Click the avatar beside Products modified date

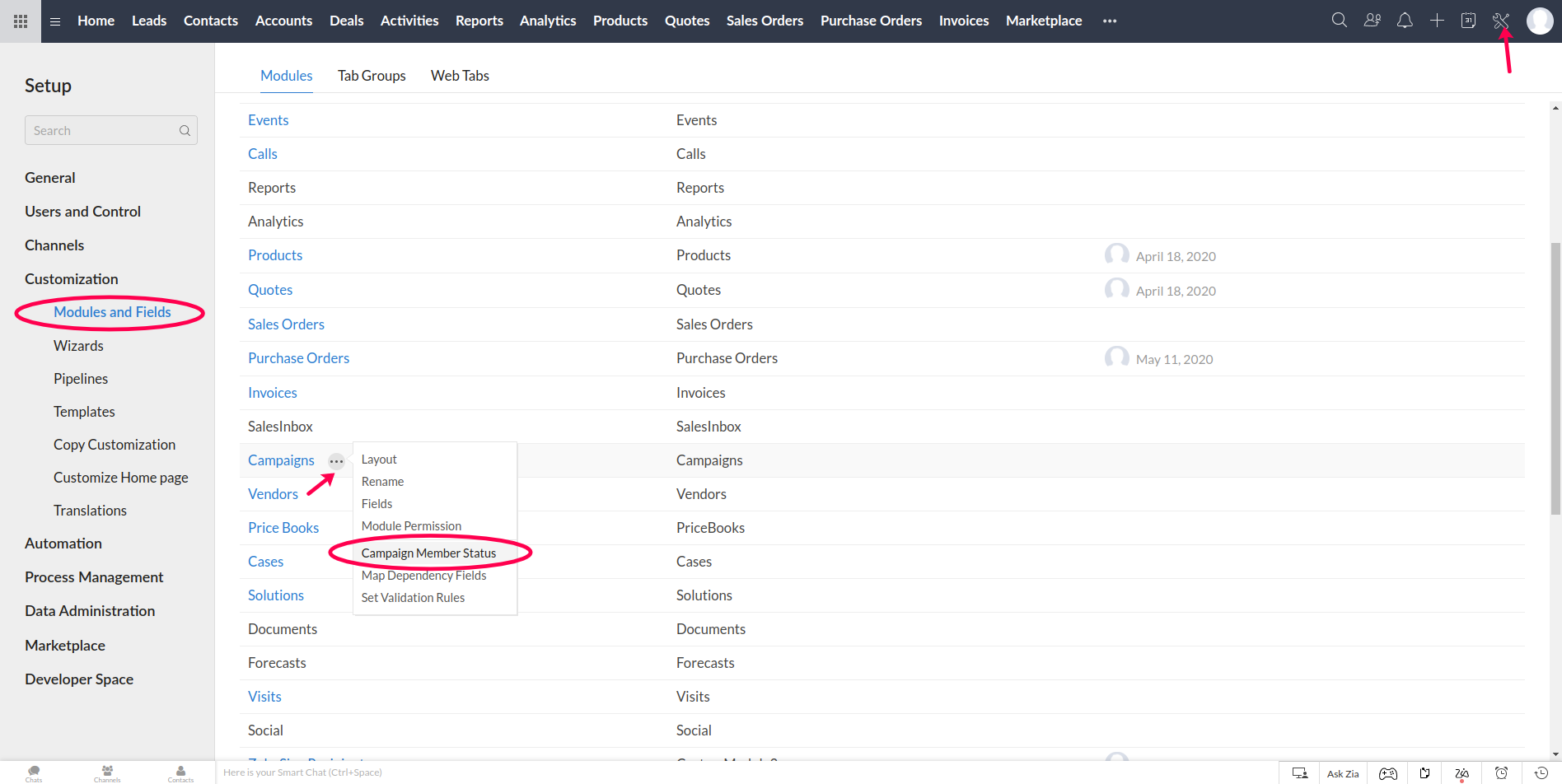pos(1116,254)
